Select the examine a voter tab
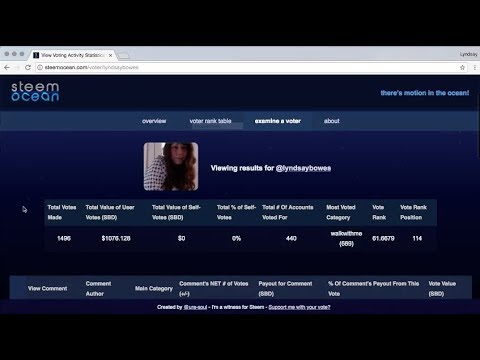 [278, 121]
